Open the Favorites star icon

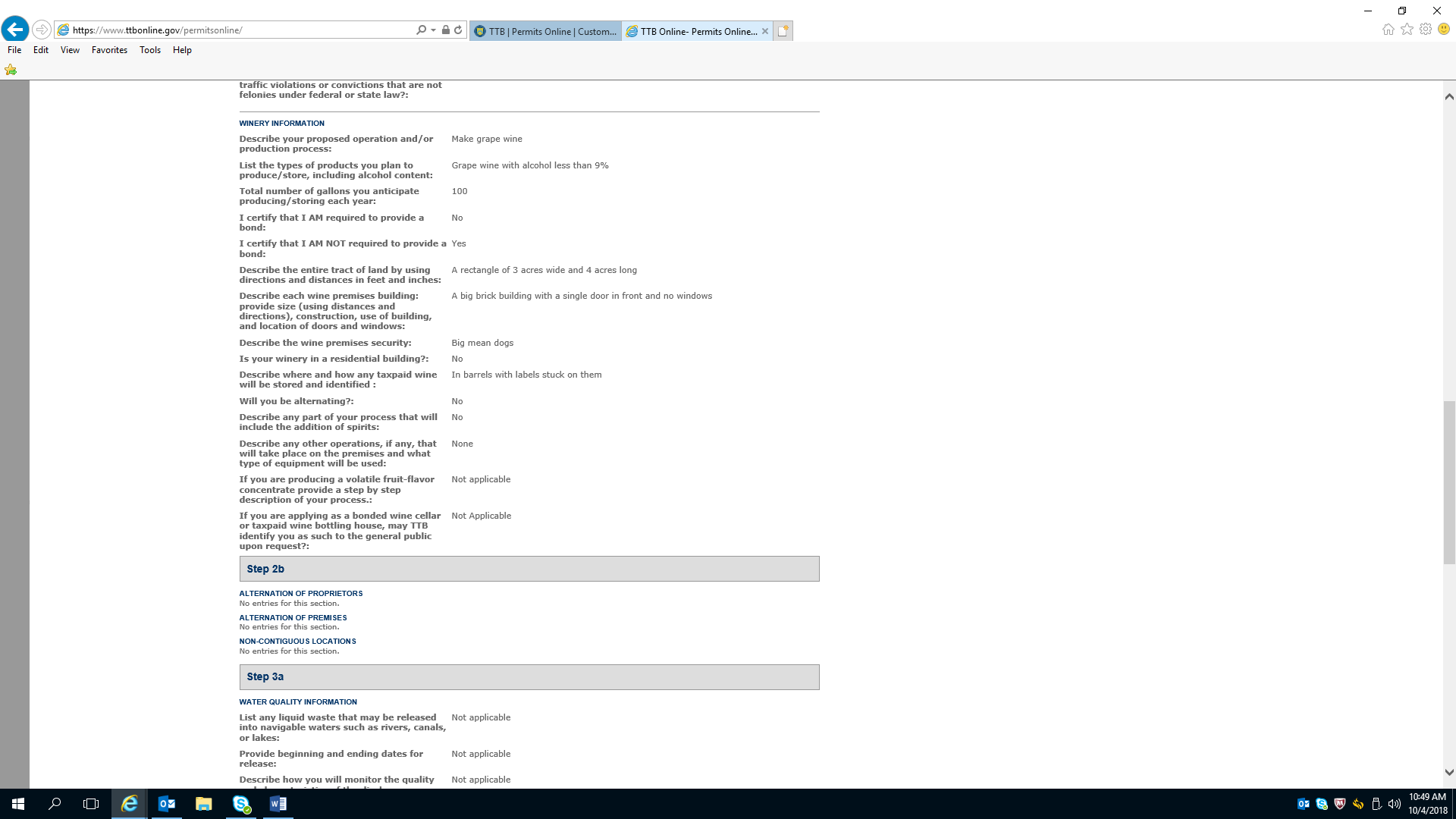1407,30
